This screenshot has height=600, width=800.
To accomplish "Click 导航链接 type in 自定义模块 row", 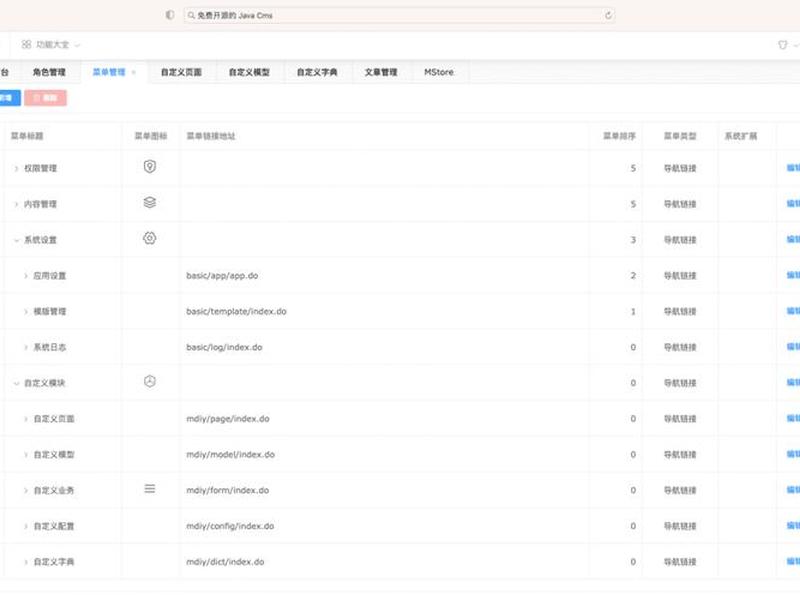I will [x=680, y=383].
